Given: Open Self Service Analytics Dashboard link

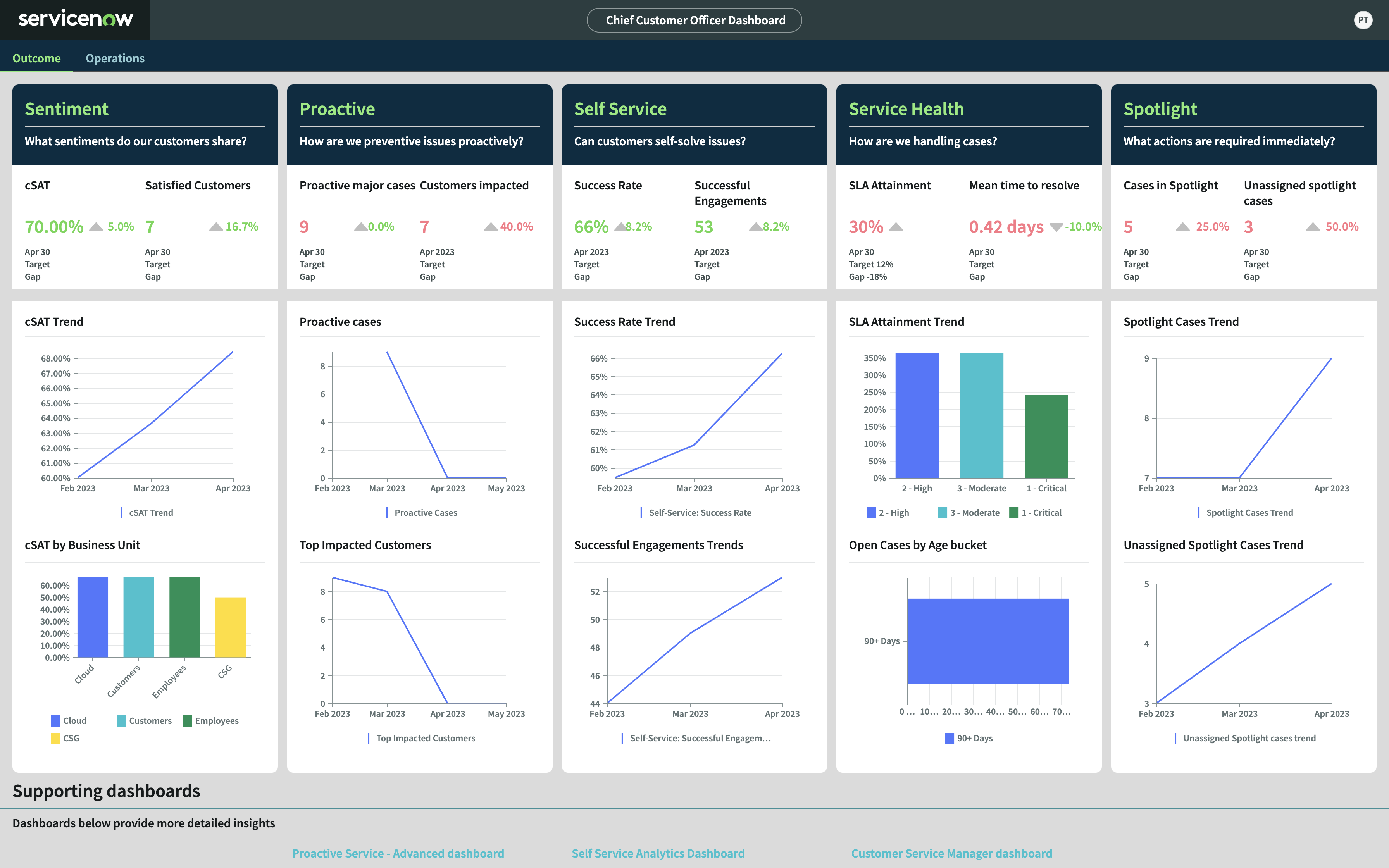Looking at the screenshot, I should click(x=658, y=853).
